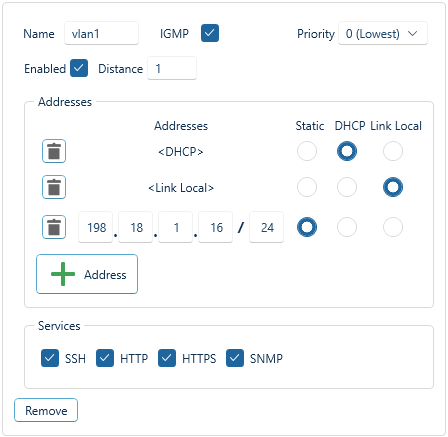Toggle the Enabled checkbox
448x437 pixels.
(x=79, y=68)
